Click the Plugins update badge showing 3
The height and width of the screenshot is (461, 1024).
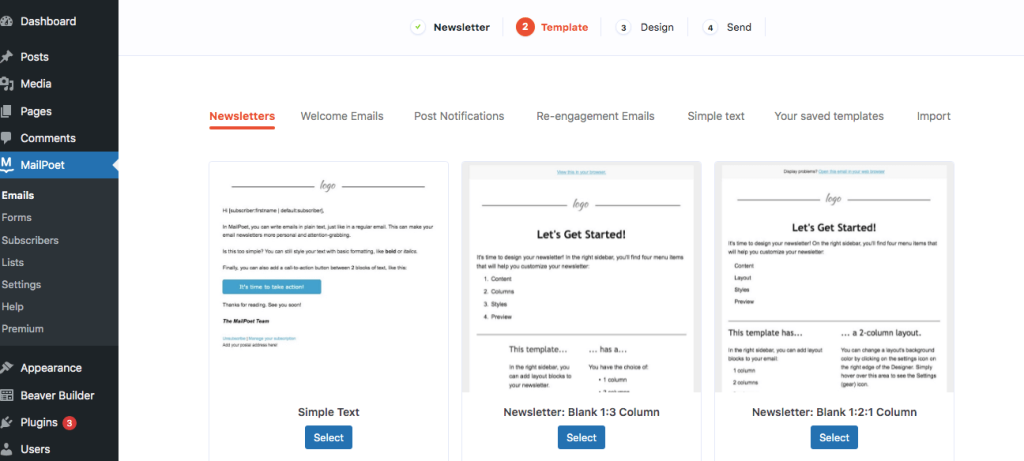[69, 423]
